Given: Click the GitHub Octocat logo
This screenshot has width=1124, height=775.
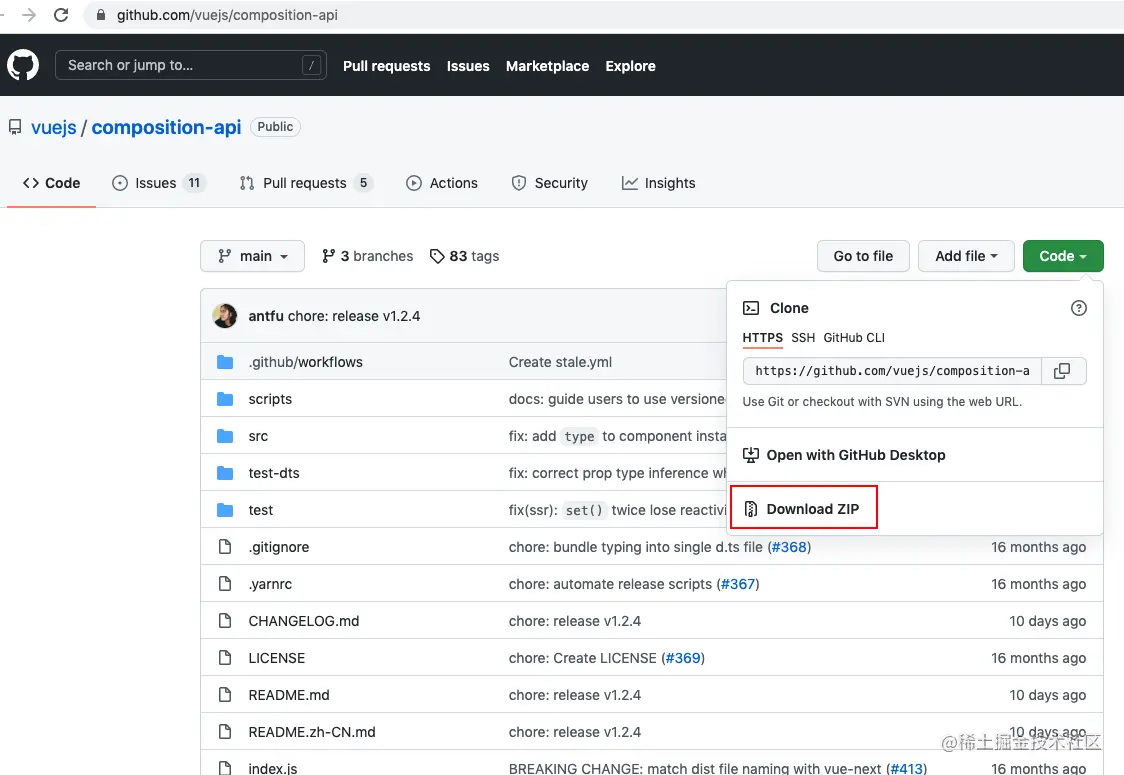Looking at the screenshot, I should (x=23, y=65).
